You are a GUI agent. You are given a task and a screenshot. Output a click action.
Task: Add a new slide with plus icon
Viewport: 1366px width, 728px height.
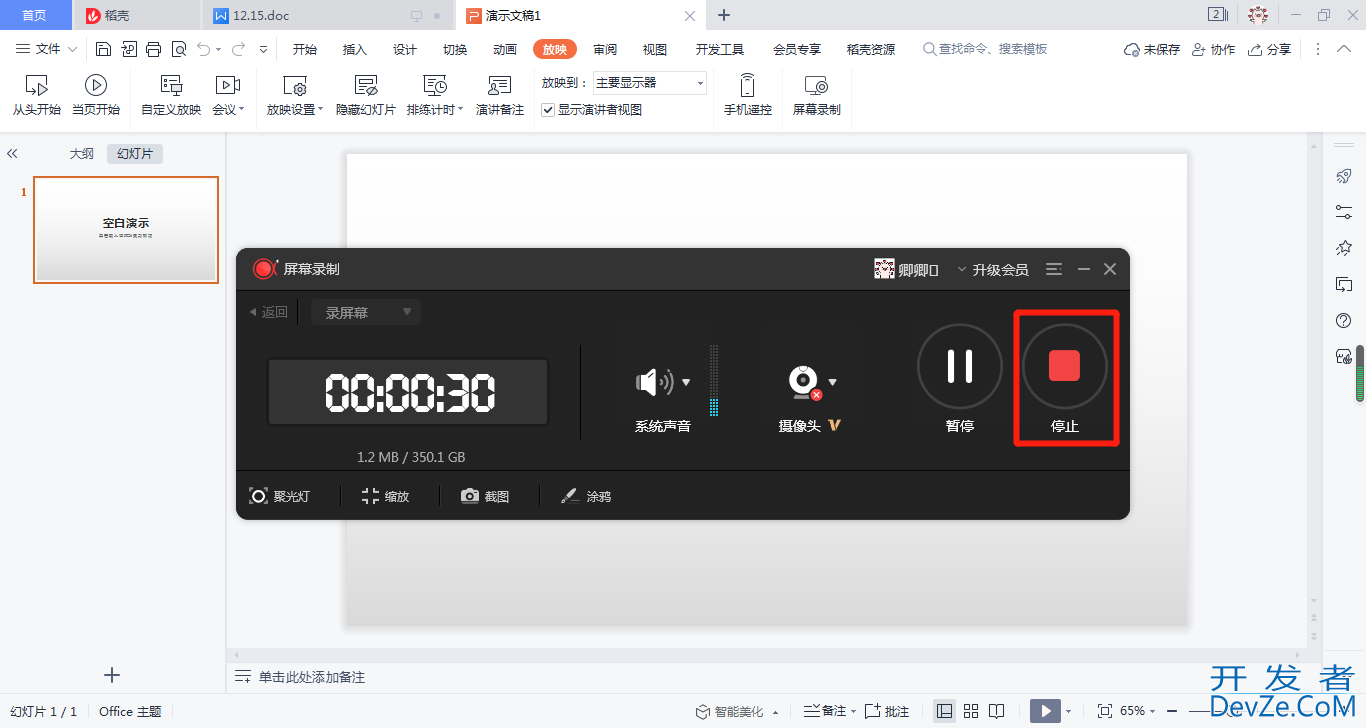112,675
